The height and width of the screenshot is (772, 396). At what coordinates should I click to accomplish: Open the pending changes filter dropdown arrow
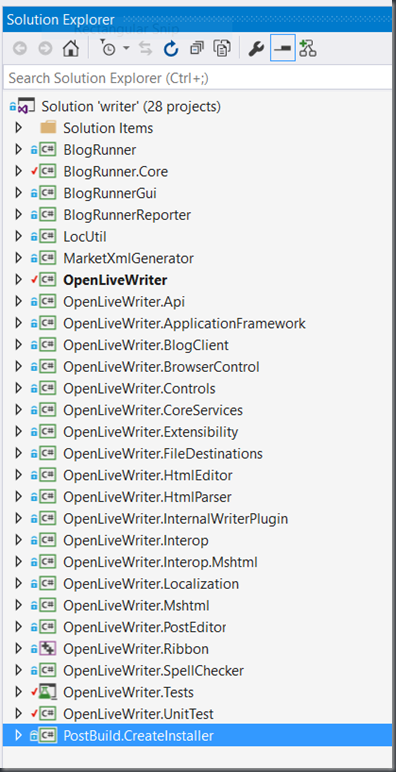pyautogui.click(x=126, y=48)
